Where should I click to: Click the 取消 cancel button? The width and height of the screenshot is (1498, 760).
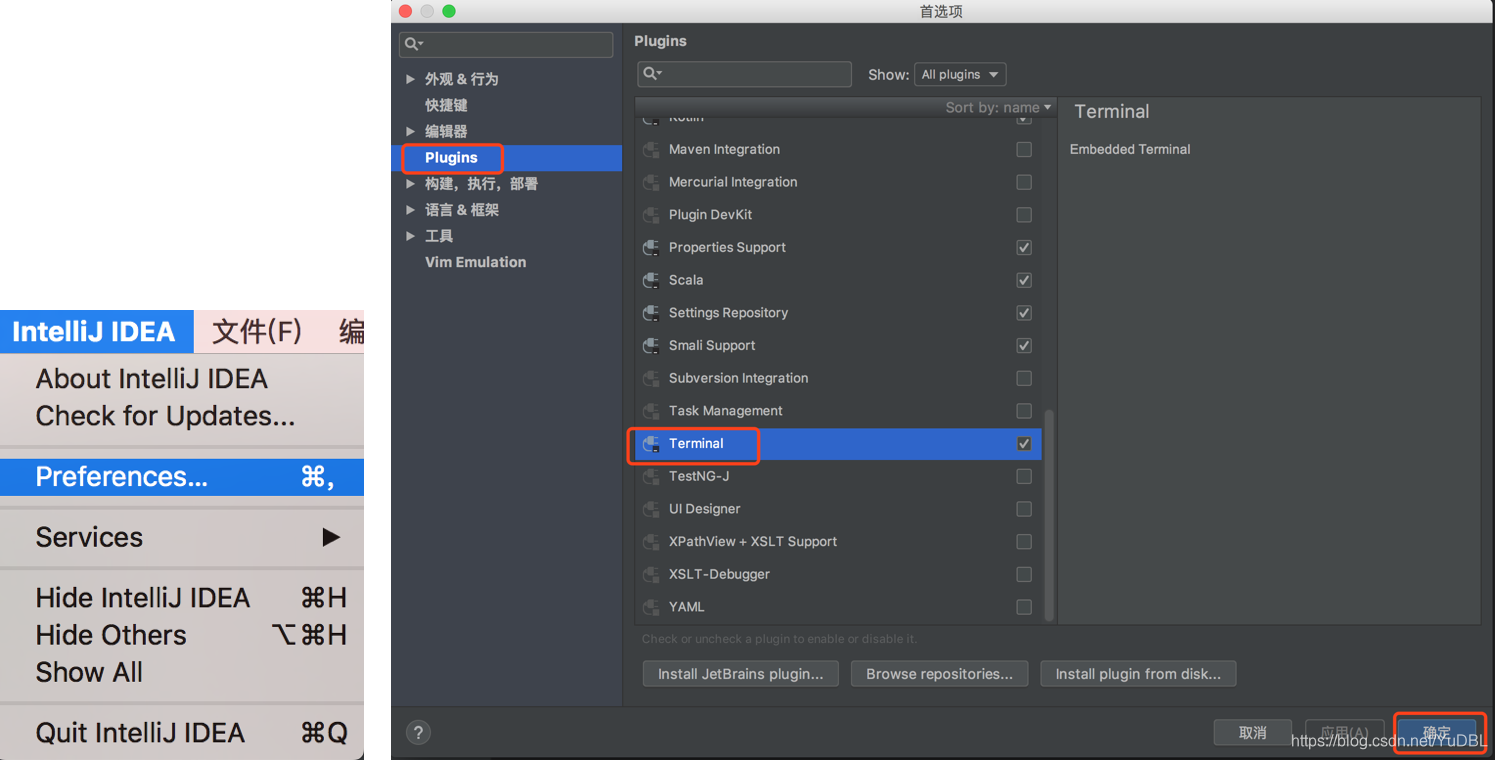[1253, 733]
